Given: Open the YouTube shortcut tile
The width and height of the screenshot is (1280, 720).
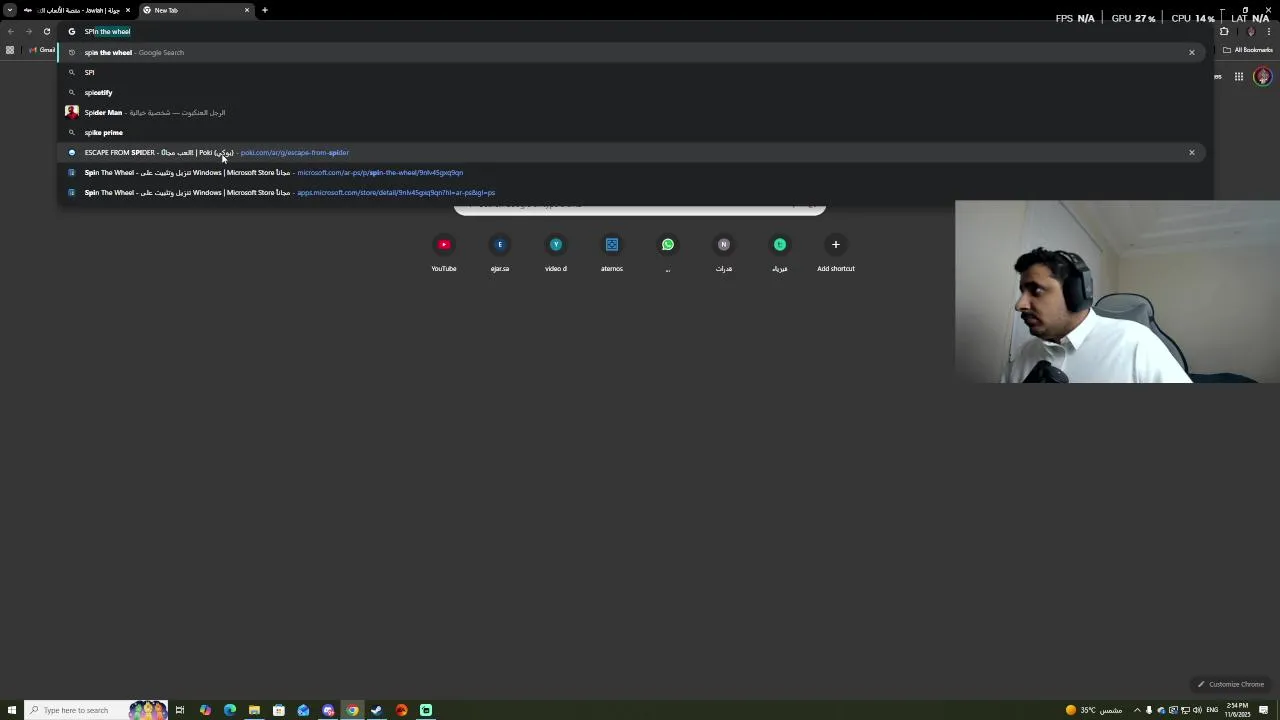Looking at the screenshot, I should pyautogui.click(x=444, y=252).
